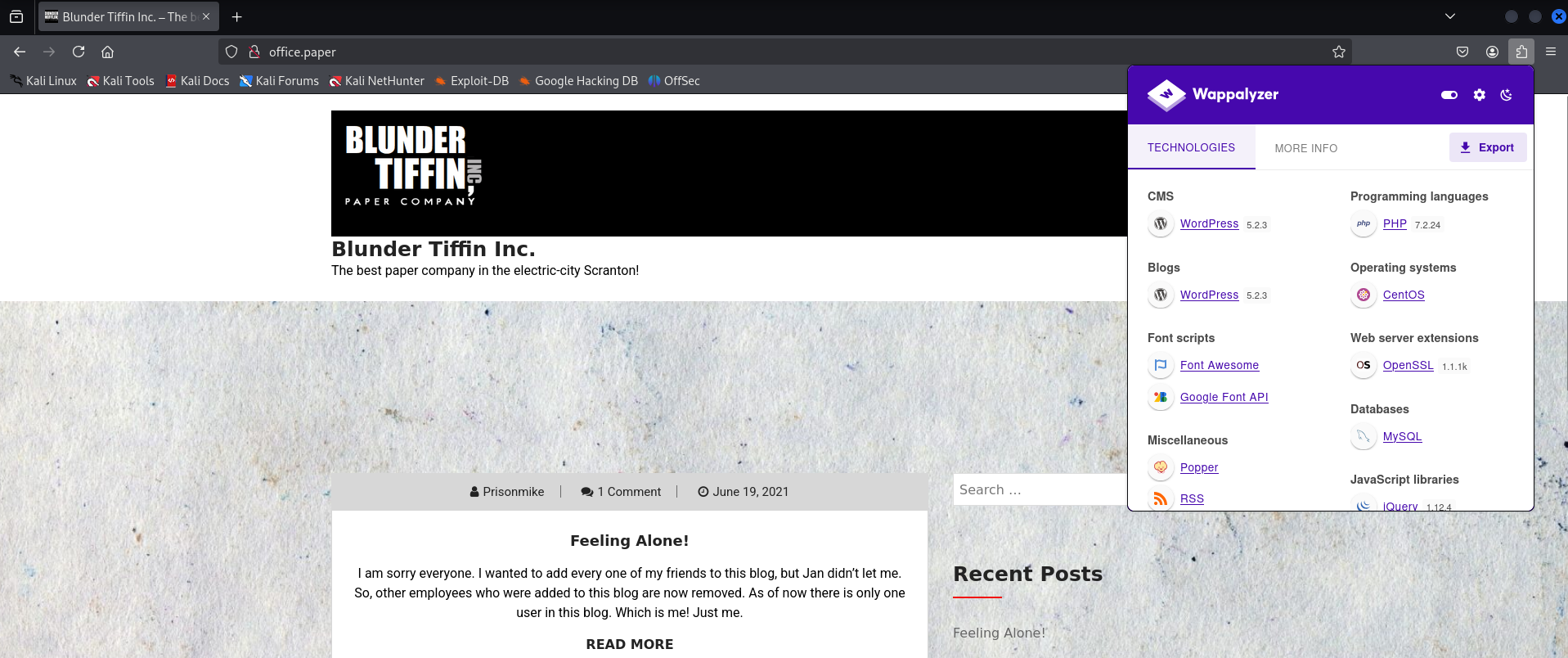Click the Font Awesome flag icon
This screenshot has height=658, width=1568.
click(1161, 365)
